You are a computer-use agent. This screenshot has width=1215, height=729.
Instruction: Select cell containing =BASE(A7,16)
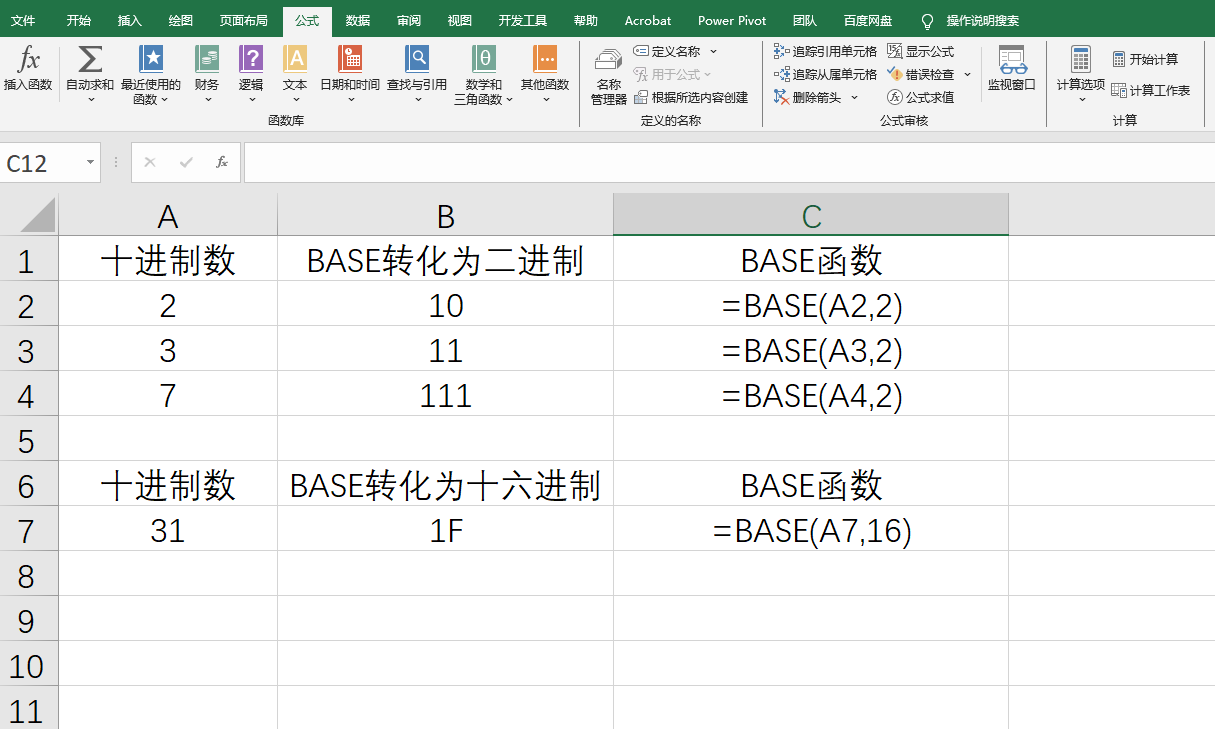tap(811, 530)
